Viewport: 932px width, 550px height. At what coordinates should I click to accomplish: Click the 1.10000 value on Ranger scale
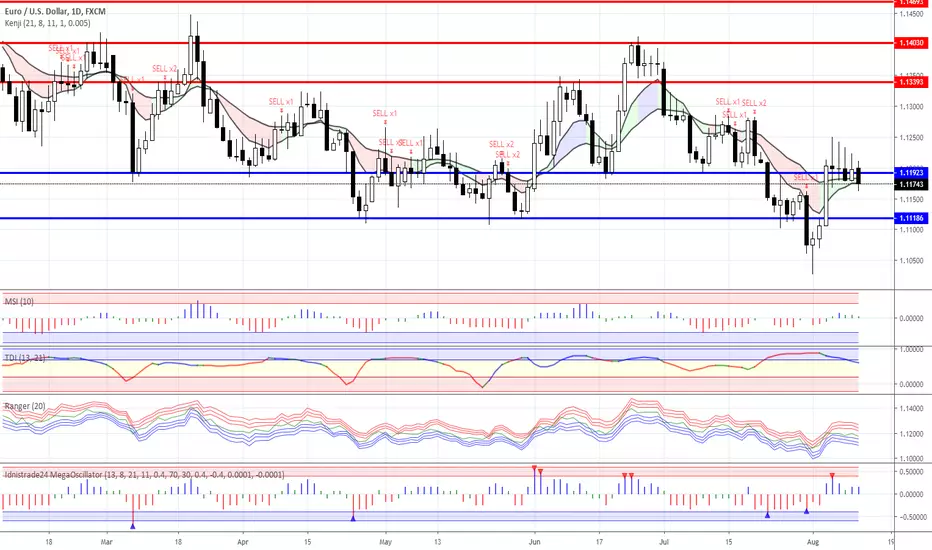(x=911, y=458)
